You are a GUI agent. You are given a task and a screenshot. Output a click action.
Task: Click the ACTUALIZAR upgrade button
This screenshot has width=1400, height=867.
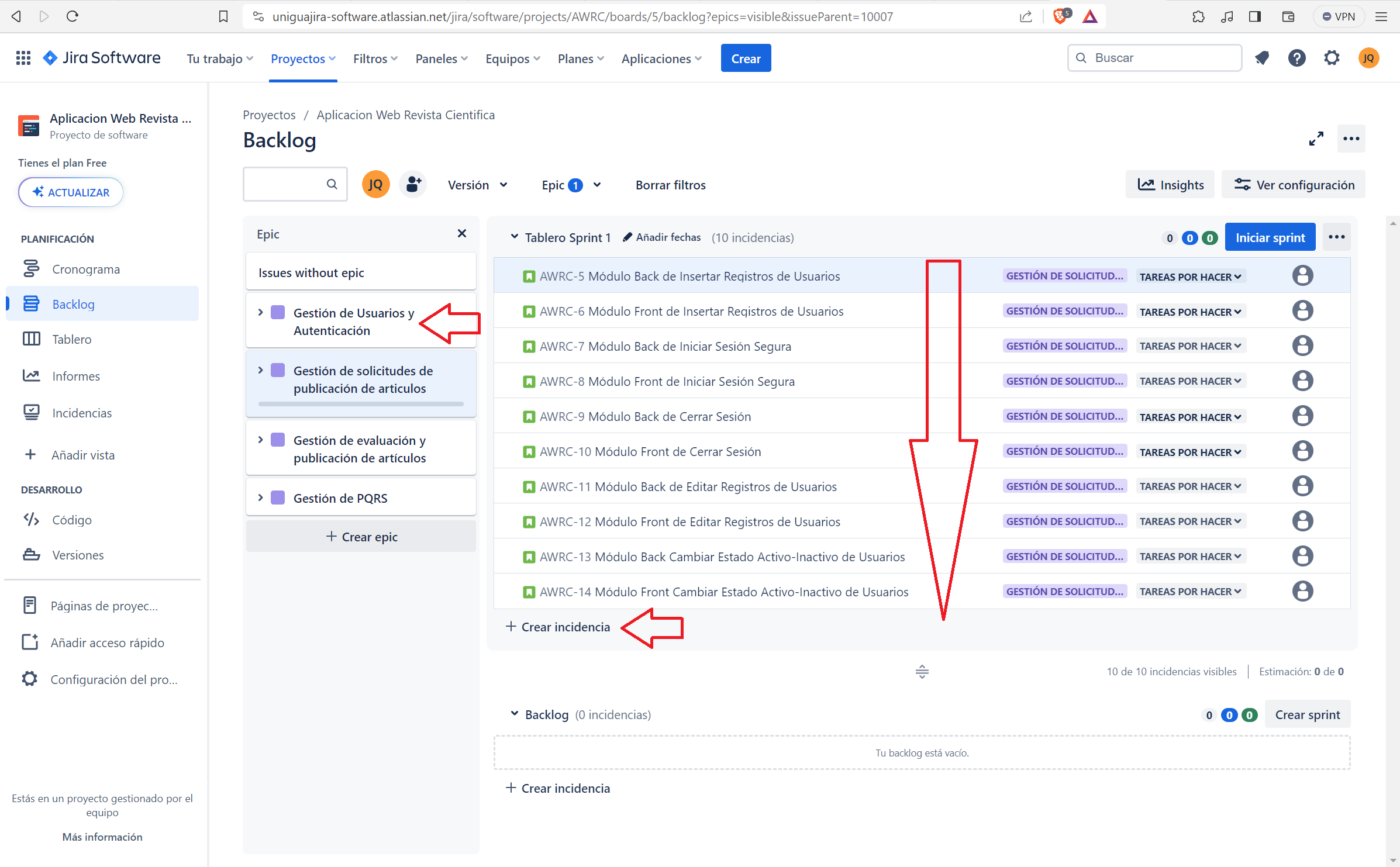(71, 192)
